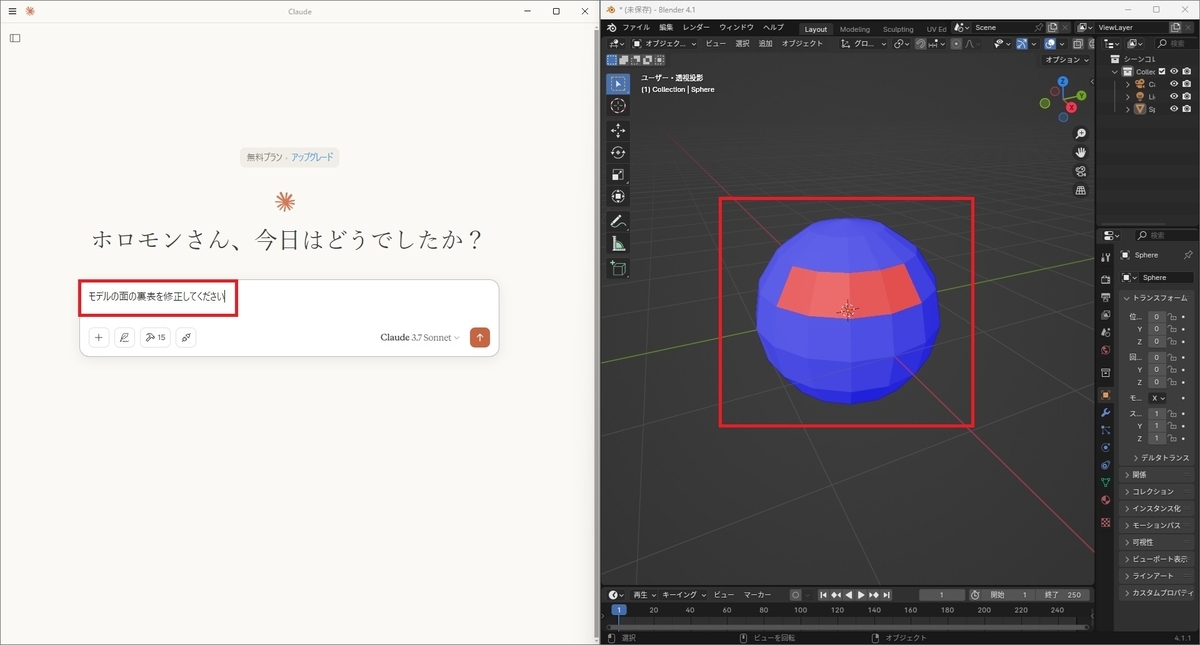Expand the デルタトランス panel

click(1160, 457)
